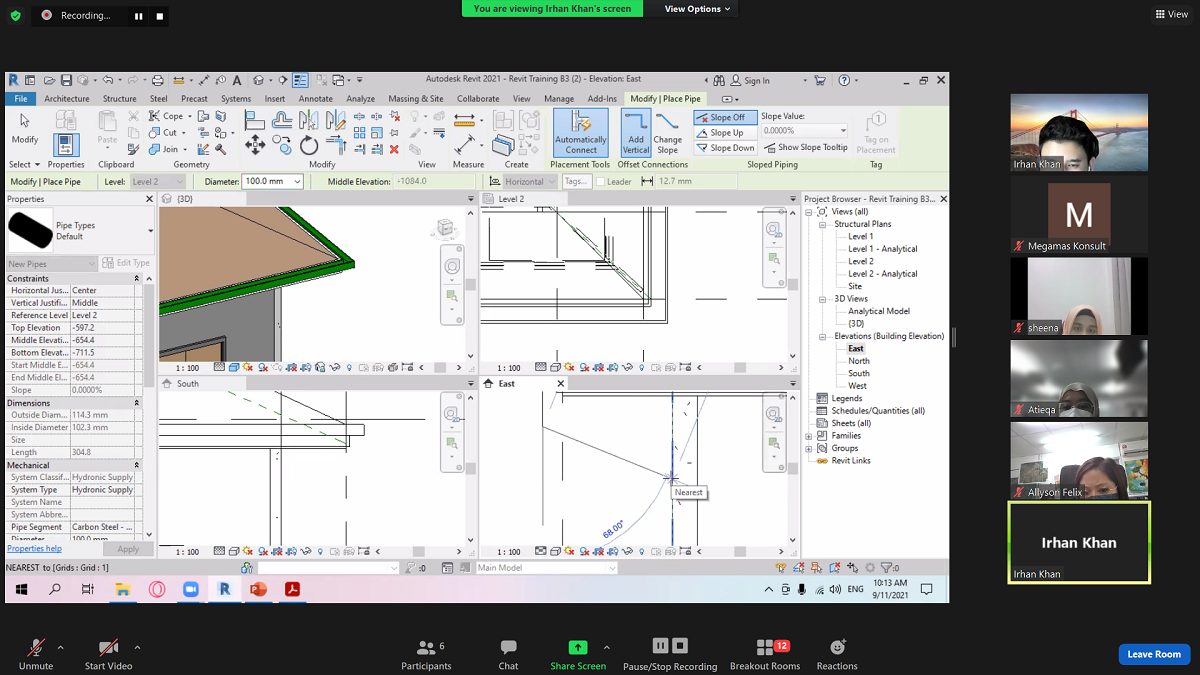Open PowerPoint from the Windows taskbar
Viewport: 1200px width, 675px height.
(x=258, y=590)
